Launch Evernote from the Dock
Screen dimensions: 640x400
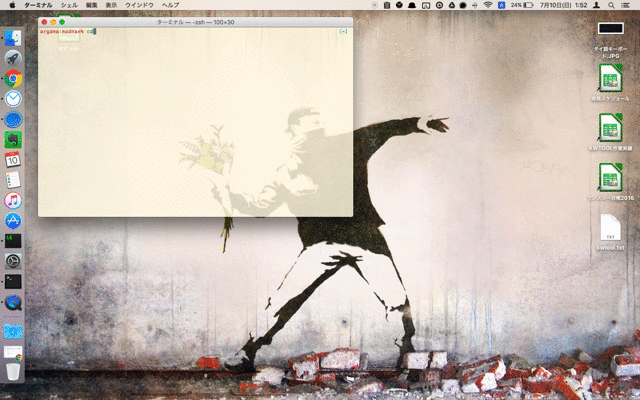click(x=13, y=140)
